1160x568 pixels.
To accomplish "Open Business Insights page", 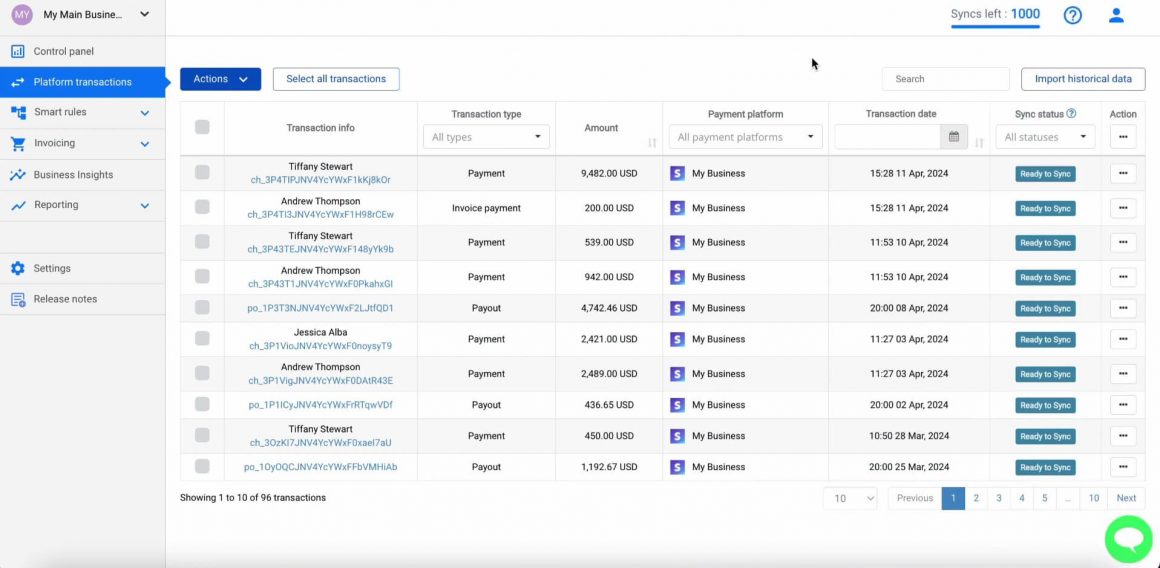I will [x=82, y=175].
